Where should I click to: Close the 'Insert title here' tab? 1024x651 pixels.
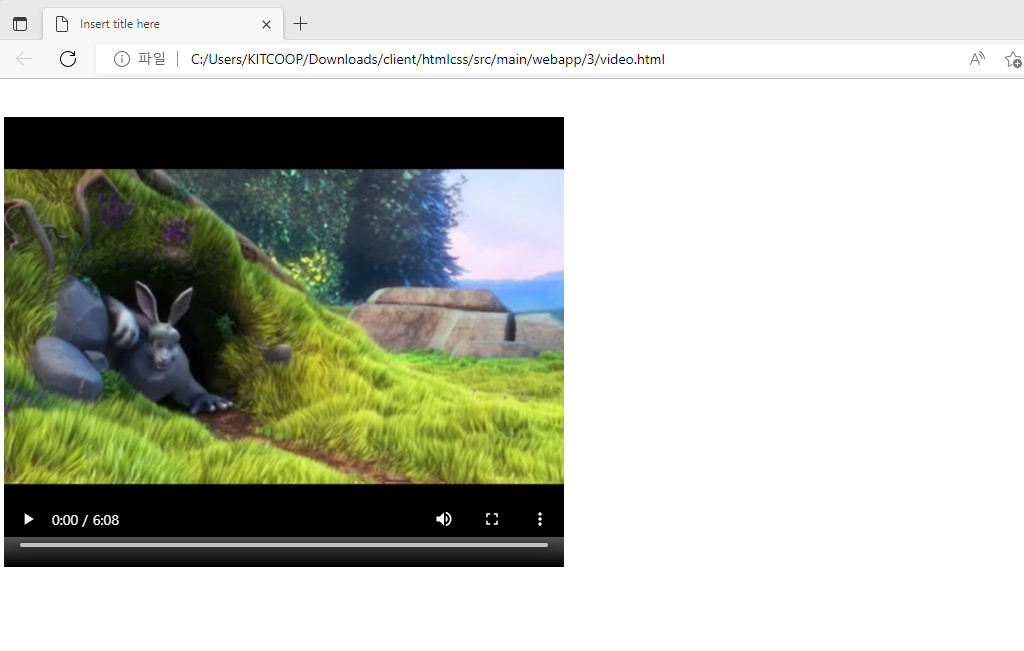click(266, 25)
